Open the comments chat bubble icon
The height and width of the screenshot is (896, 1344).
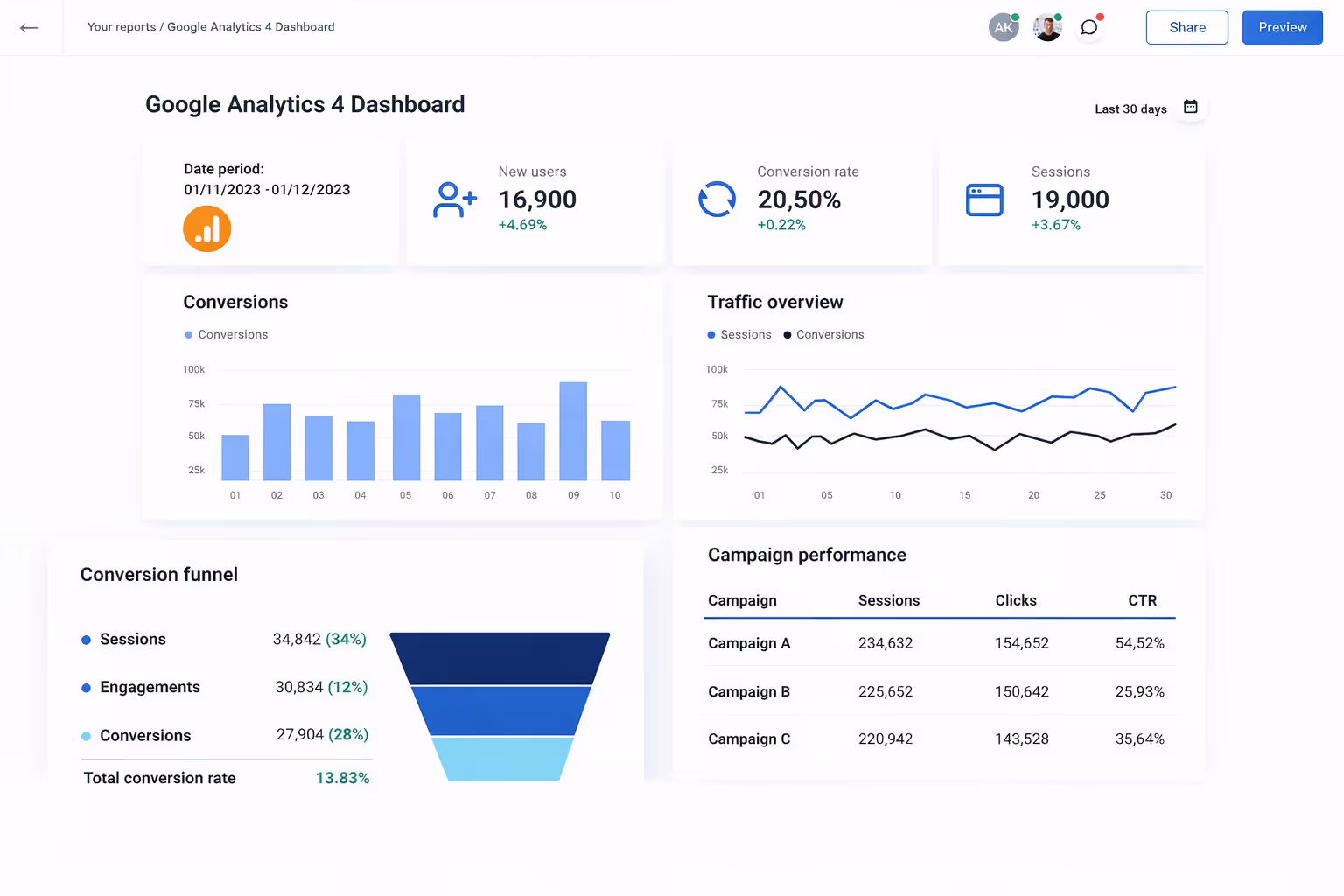(x=1088, y=27)
